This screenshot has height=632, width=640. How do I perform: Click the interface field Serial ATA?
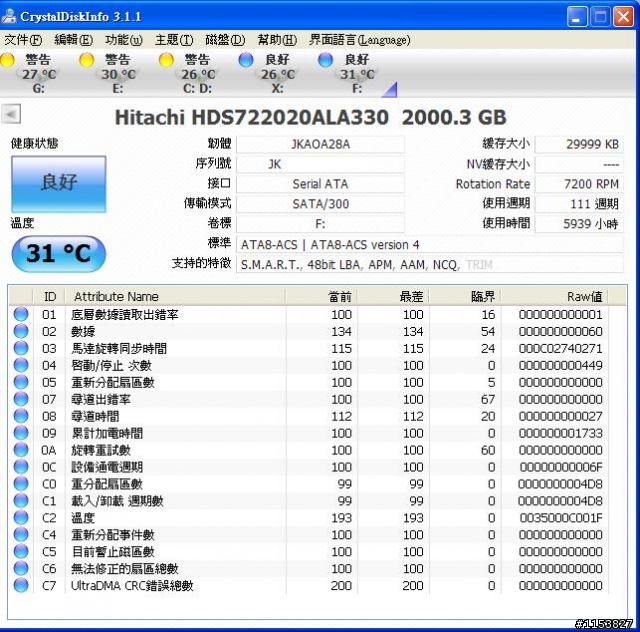point(320,184)
